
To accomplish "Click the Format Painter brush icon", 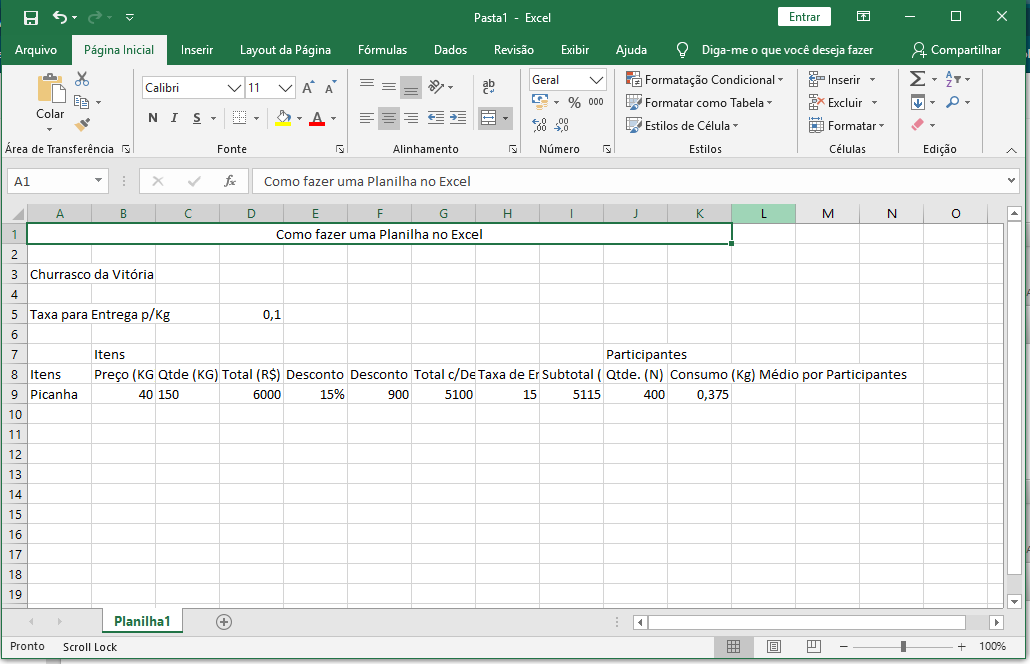I will point(82,125).
